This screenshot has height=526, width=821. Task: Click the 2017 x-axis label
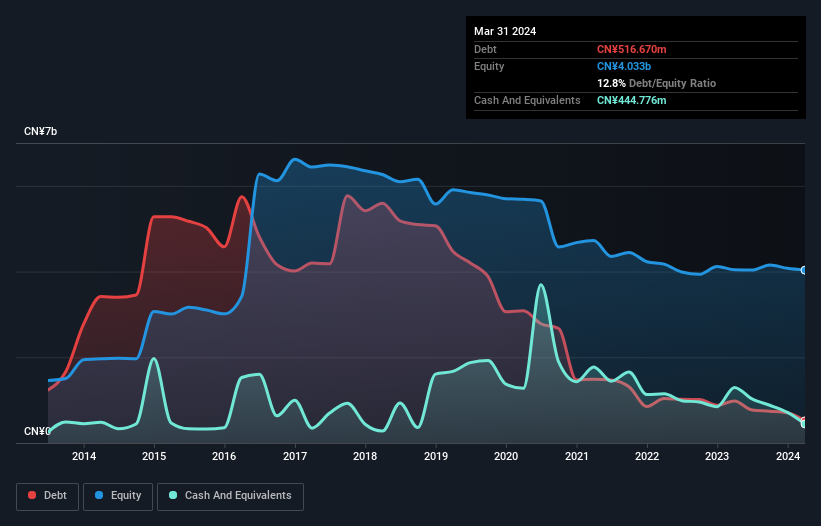(295, 456)
